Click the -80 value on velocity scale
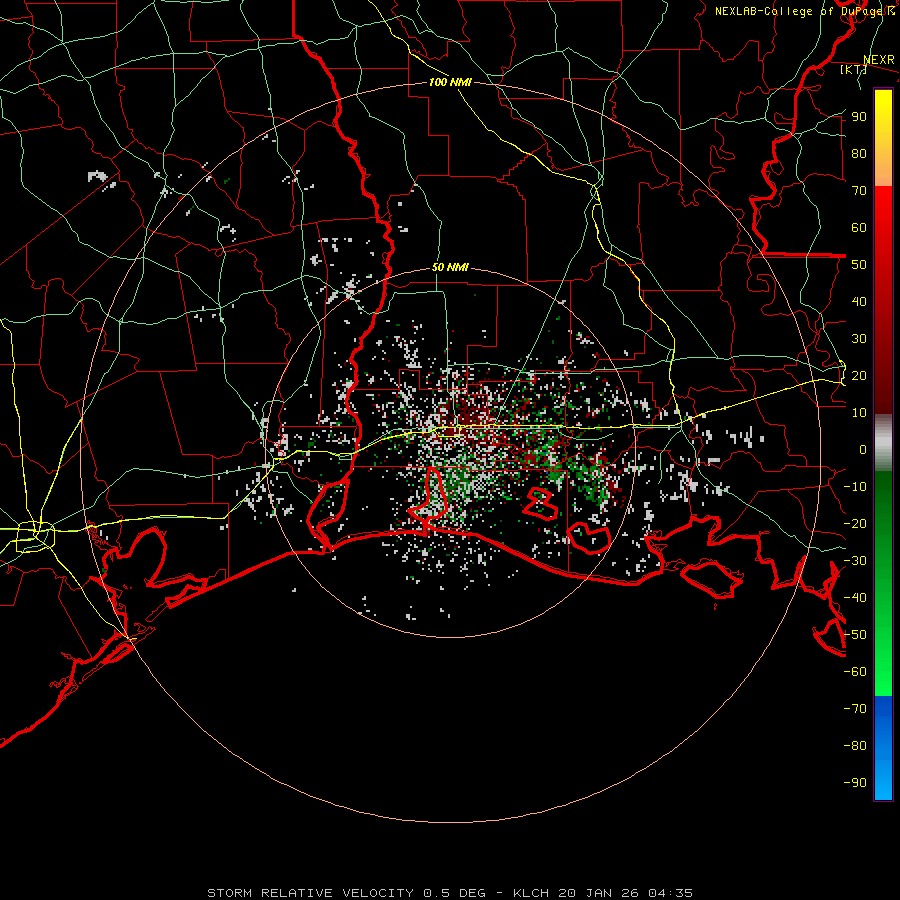Screen dimensions: 900x900 click(855, 746)
